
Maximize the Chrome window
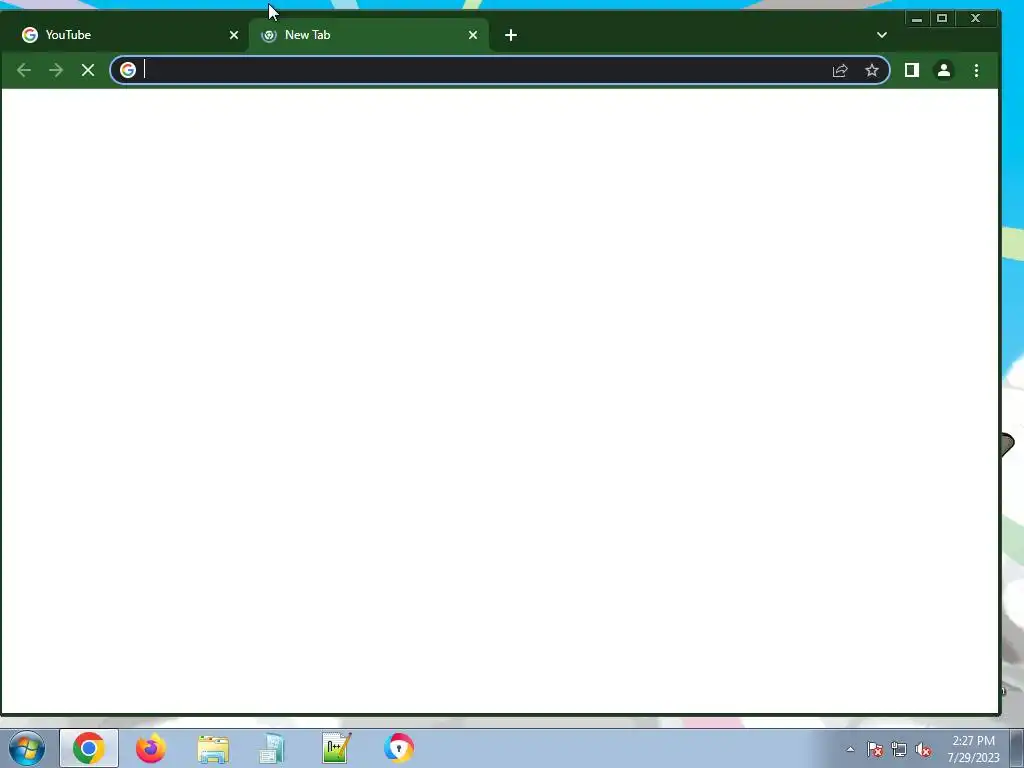click(x=942, y=18)
